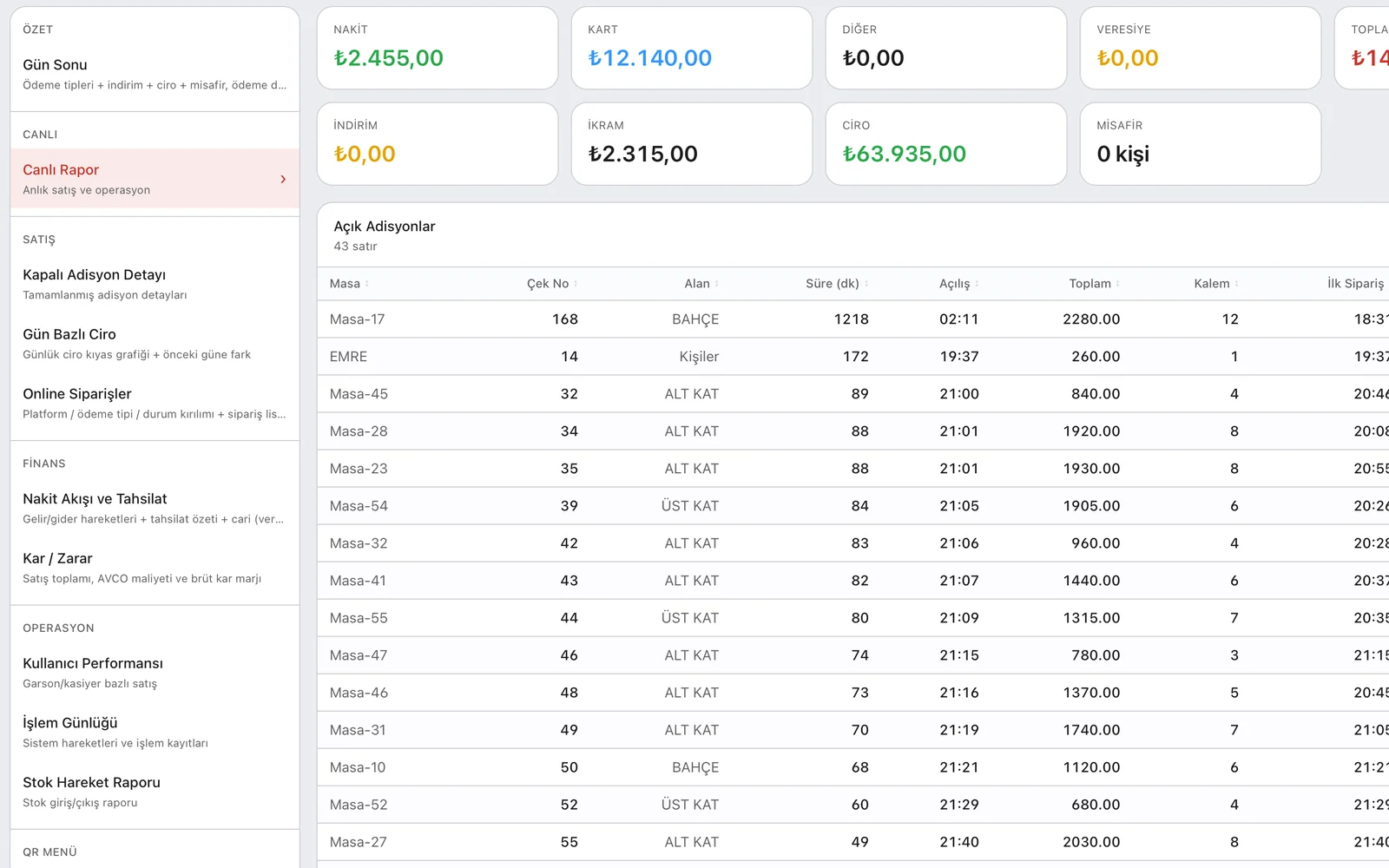Open Kapalı Adisyon Detayı report
1389x868 pixels.
click(155, 284)
